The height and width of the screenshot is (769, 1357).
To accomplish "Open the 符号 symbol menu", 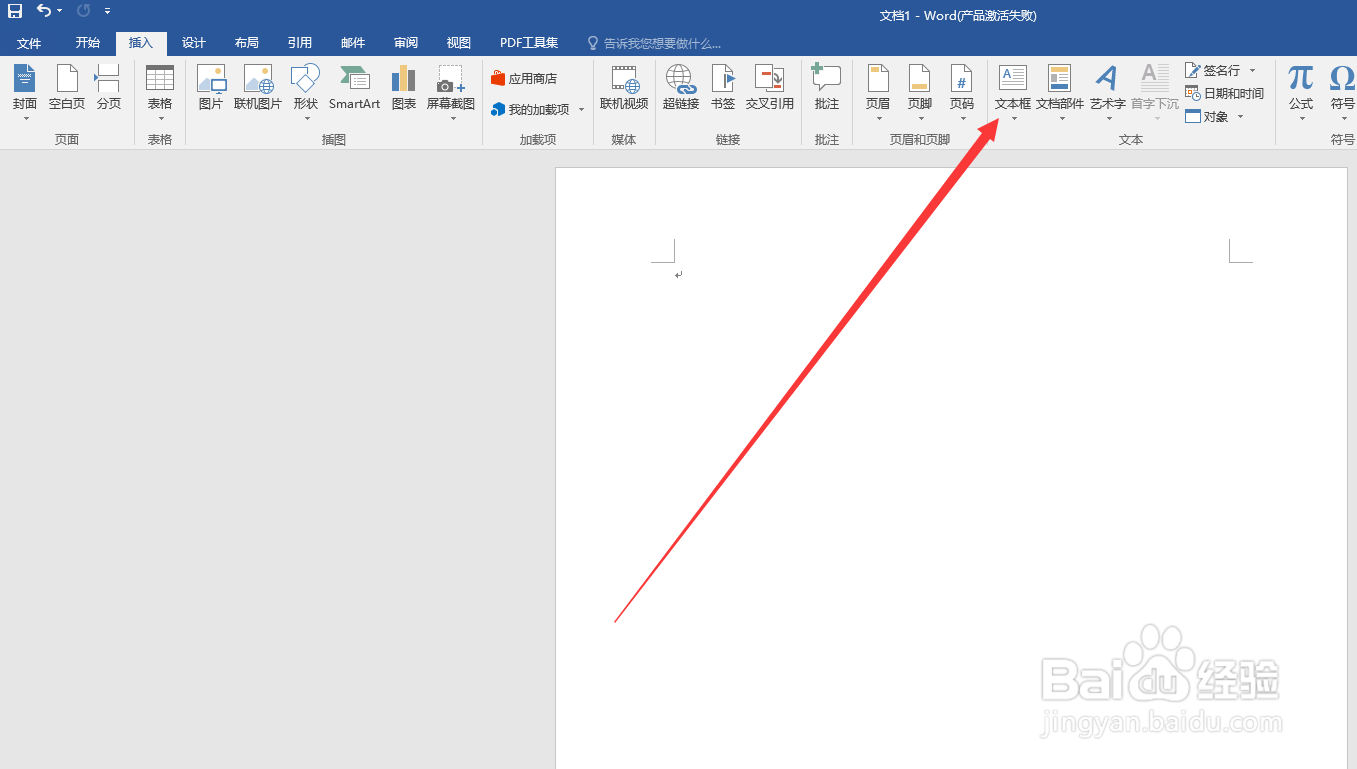I will click(x=1342, y=92).
